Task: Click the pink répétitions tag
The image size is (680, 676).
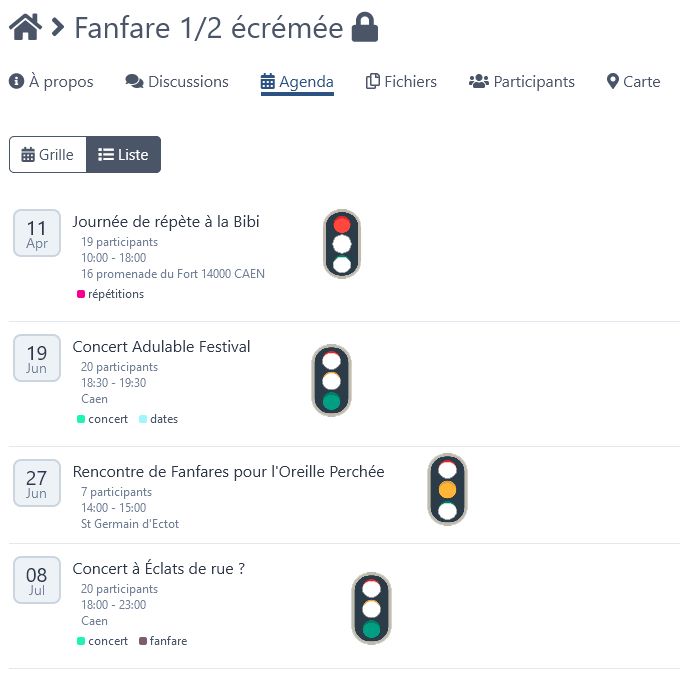Action: [x=111, y=294]
